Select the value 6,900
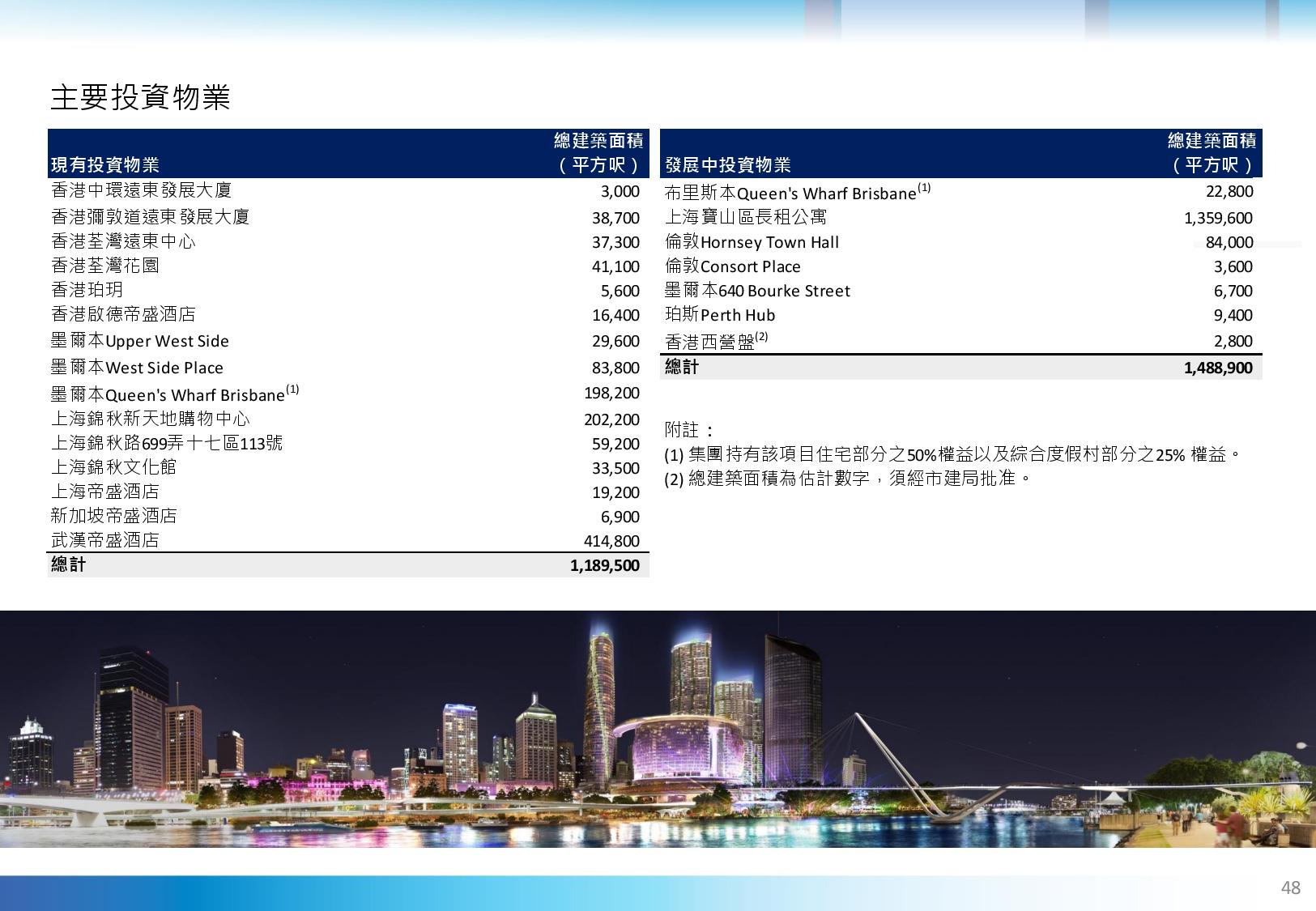 tap(620, 517)
